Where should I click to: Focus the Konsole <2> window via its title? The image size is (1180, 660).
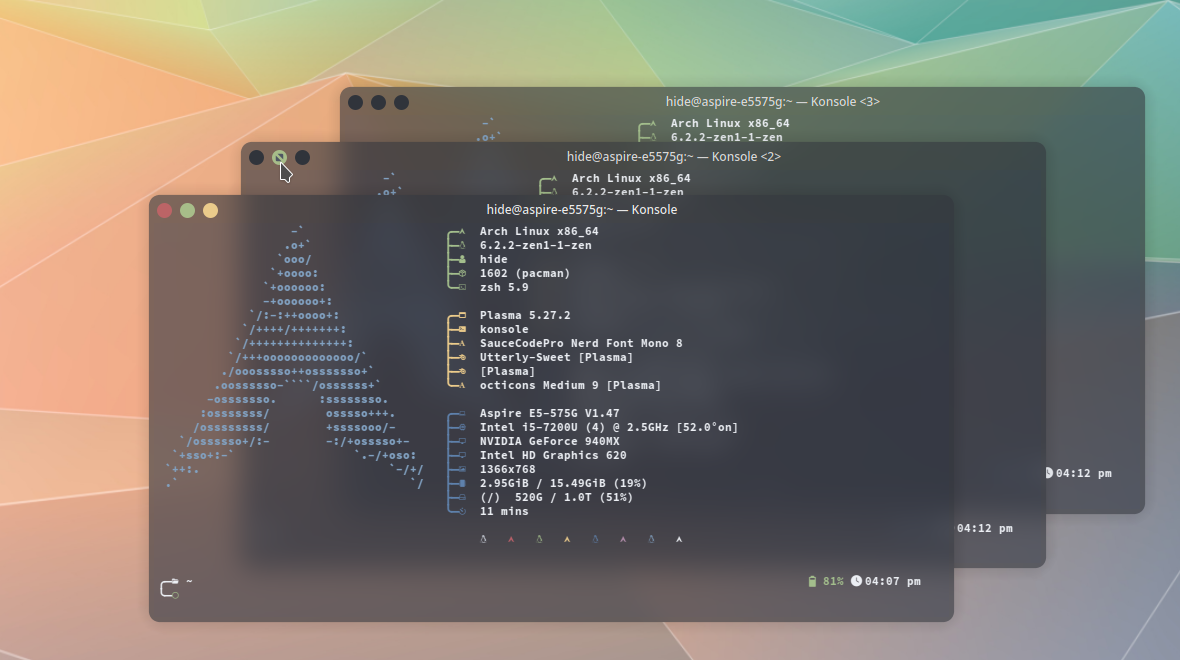click(x=674, y=157)
